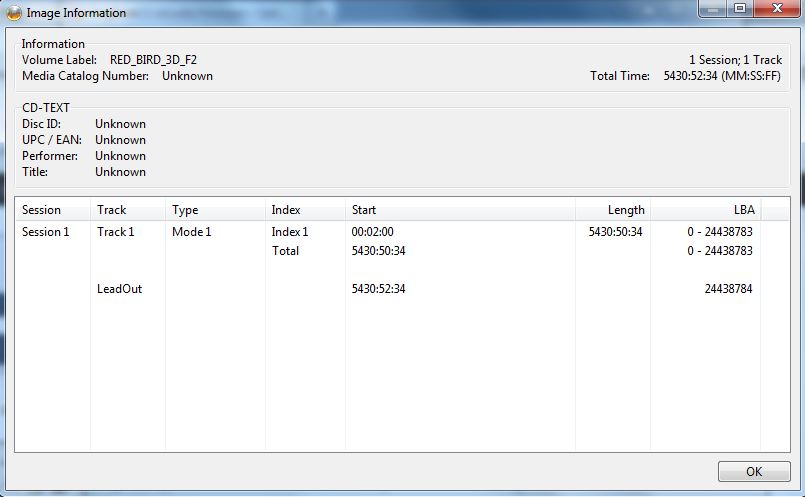
Task: Select the Index 1 cell
Action: 290,232
